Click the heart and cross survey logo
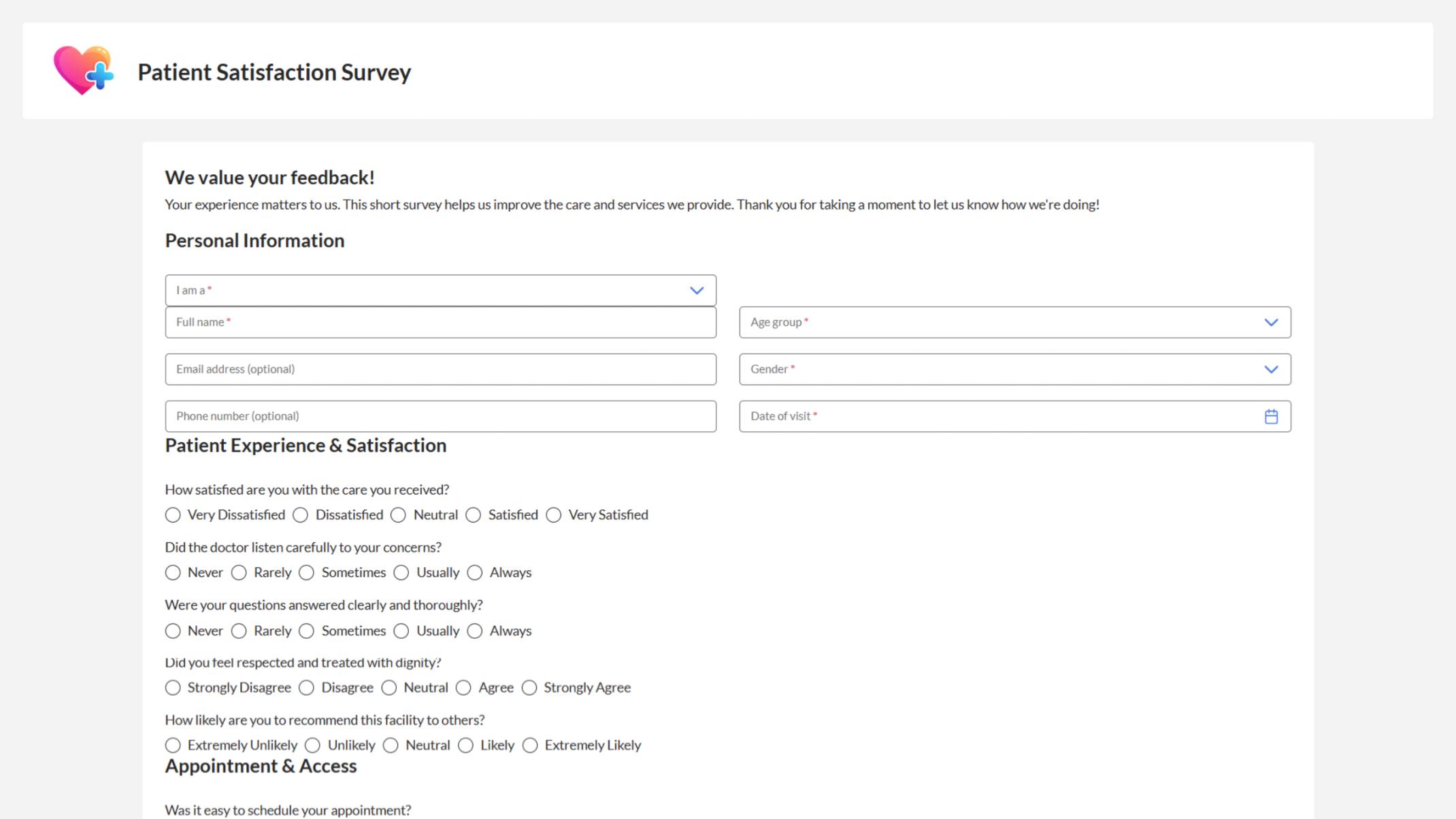This screenshot has width=1456, height=819. coord(84,71)
